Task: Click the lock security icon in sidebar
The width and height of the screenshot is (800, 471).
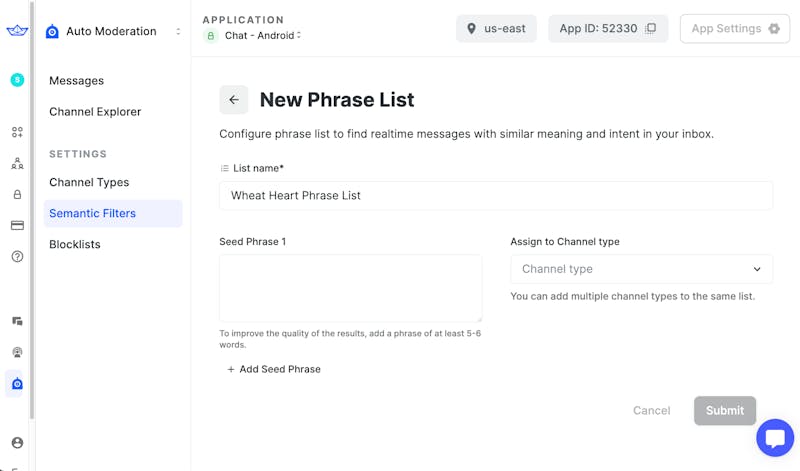Action: pos(17,195)
